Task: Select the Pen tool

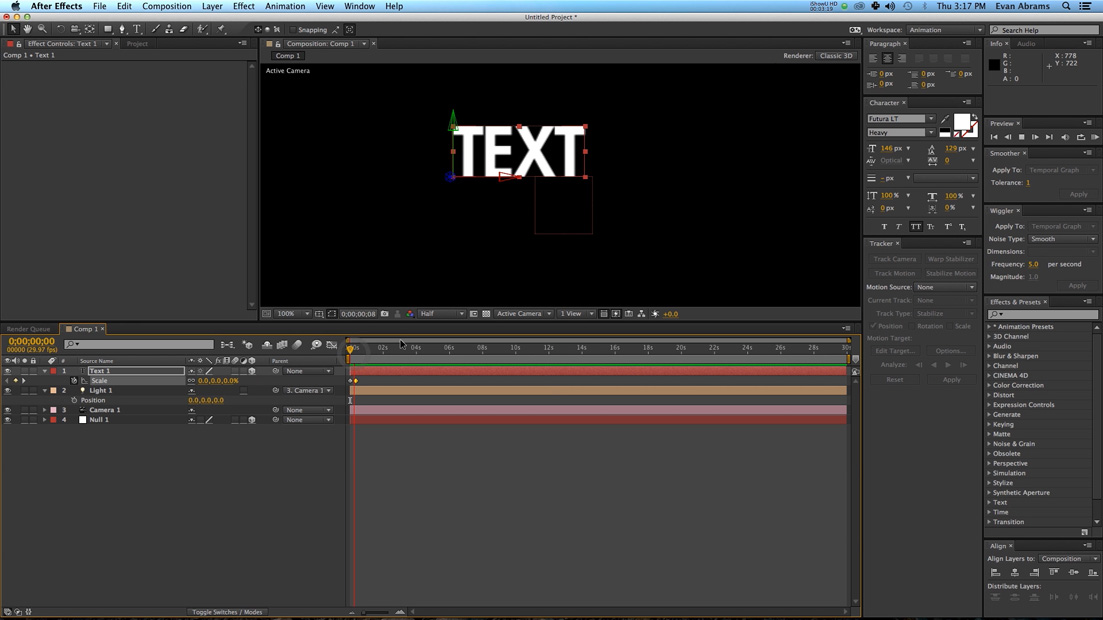Action: (122, 30)
